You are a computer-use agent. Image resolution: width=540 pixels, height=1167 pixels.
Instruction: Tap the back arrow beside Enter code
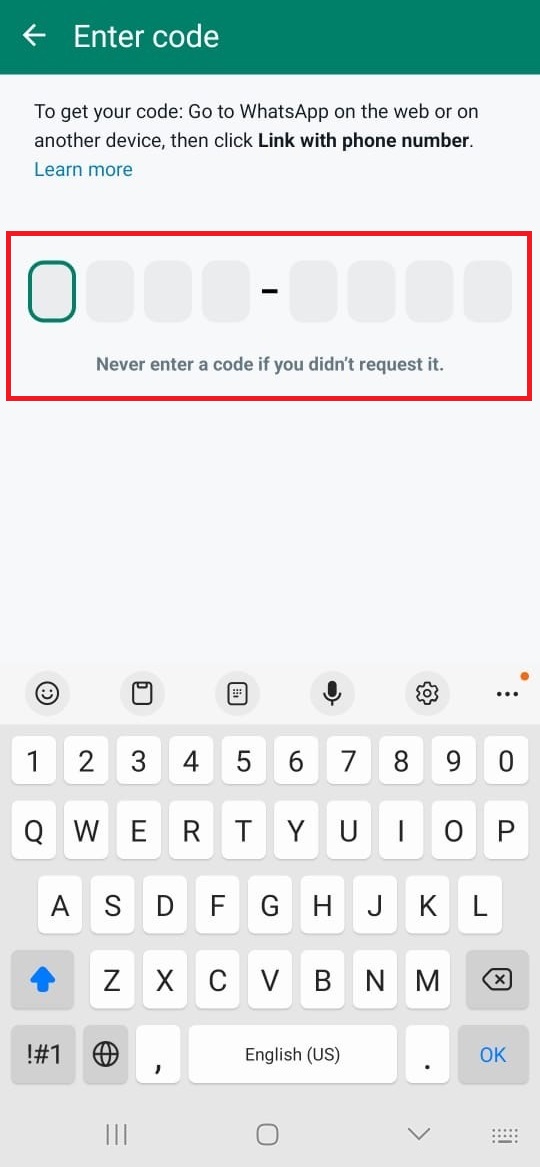coord(34,35)
